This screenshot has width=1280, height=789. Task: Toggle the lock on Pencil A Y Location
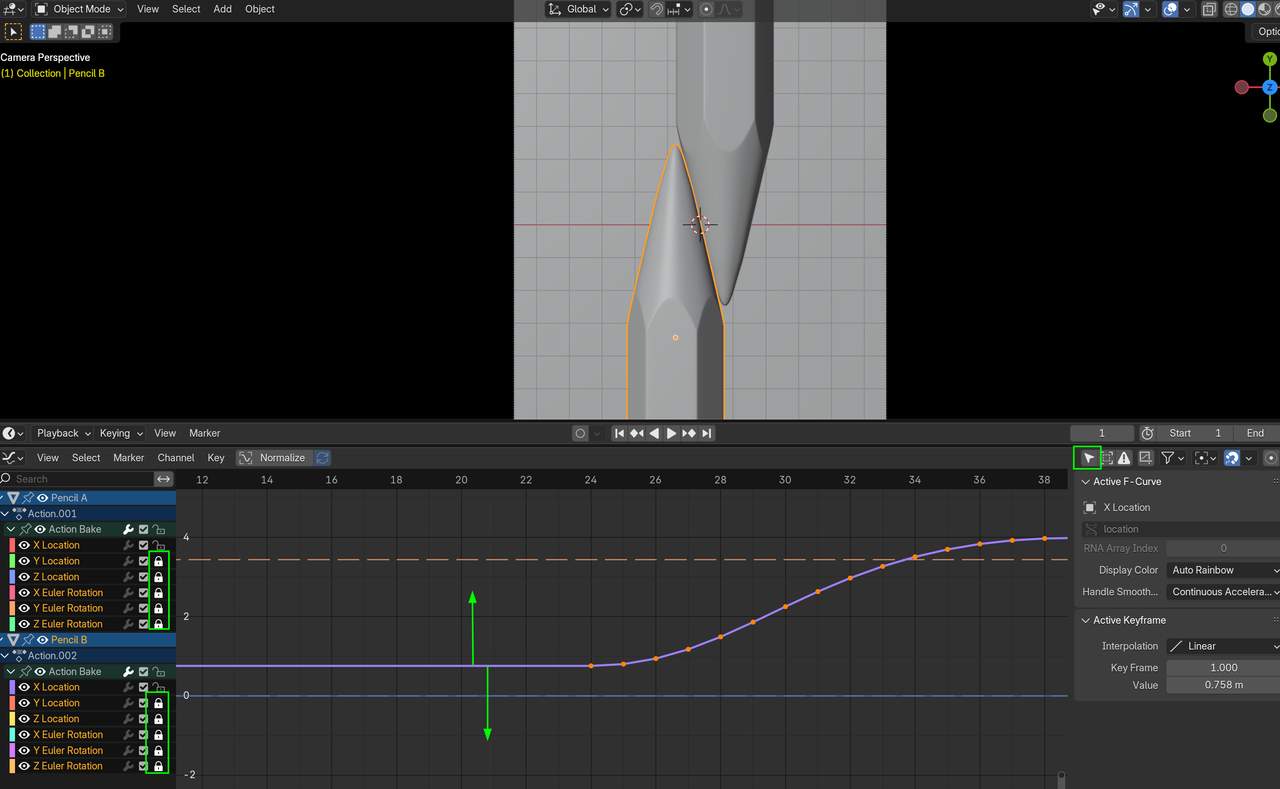coord(158,561)
